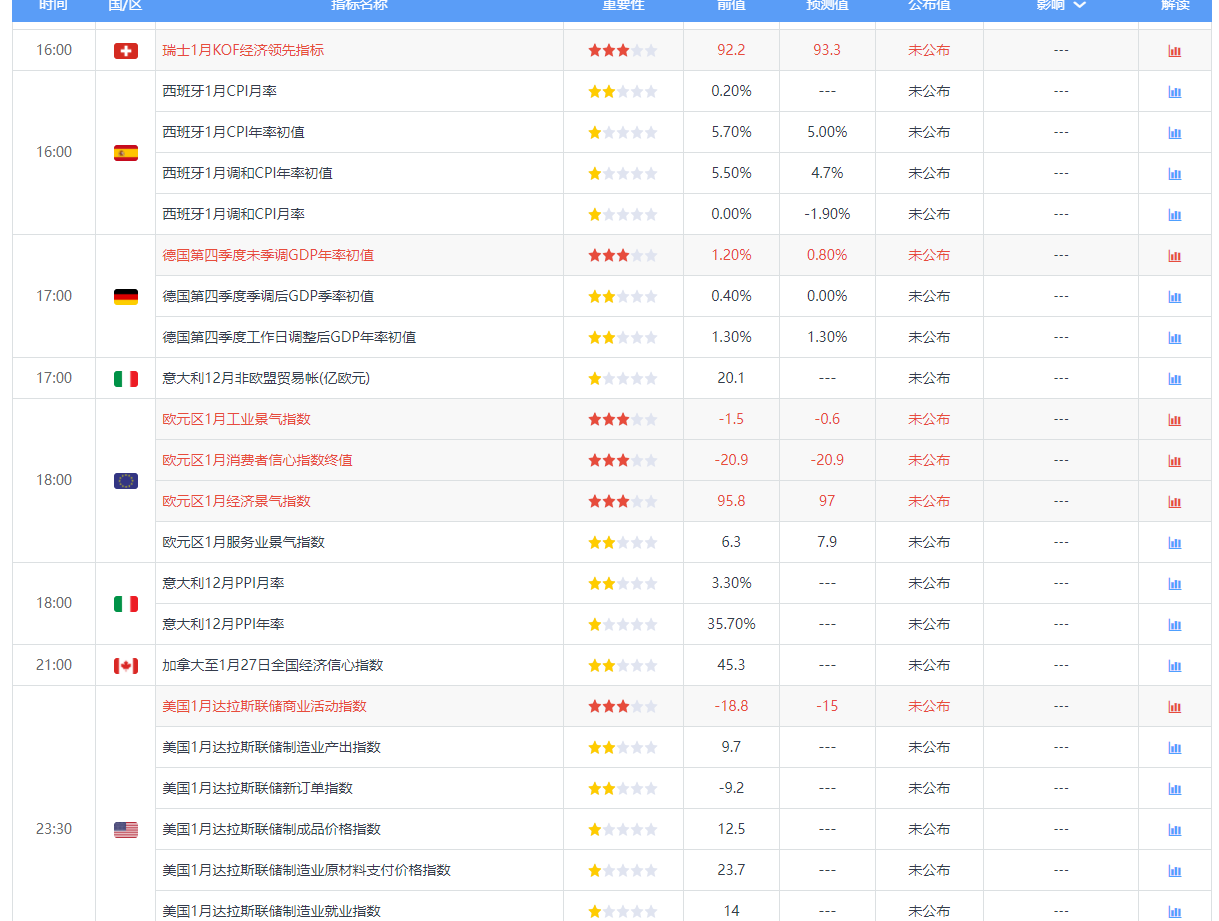This screenshot has width=1219, height=921.
Task: Open chart icon for 欧元区1月工业景气指数
Action: point(1174,420)
